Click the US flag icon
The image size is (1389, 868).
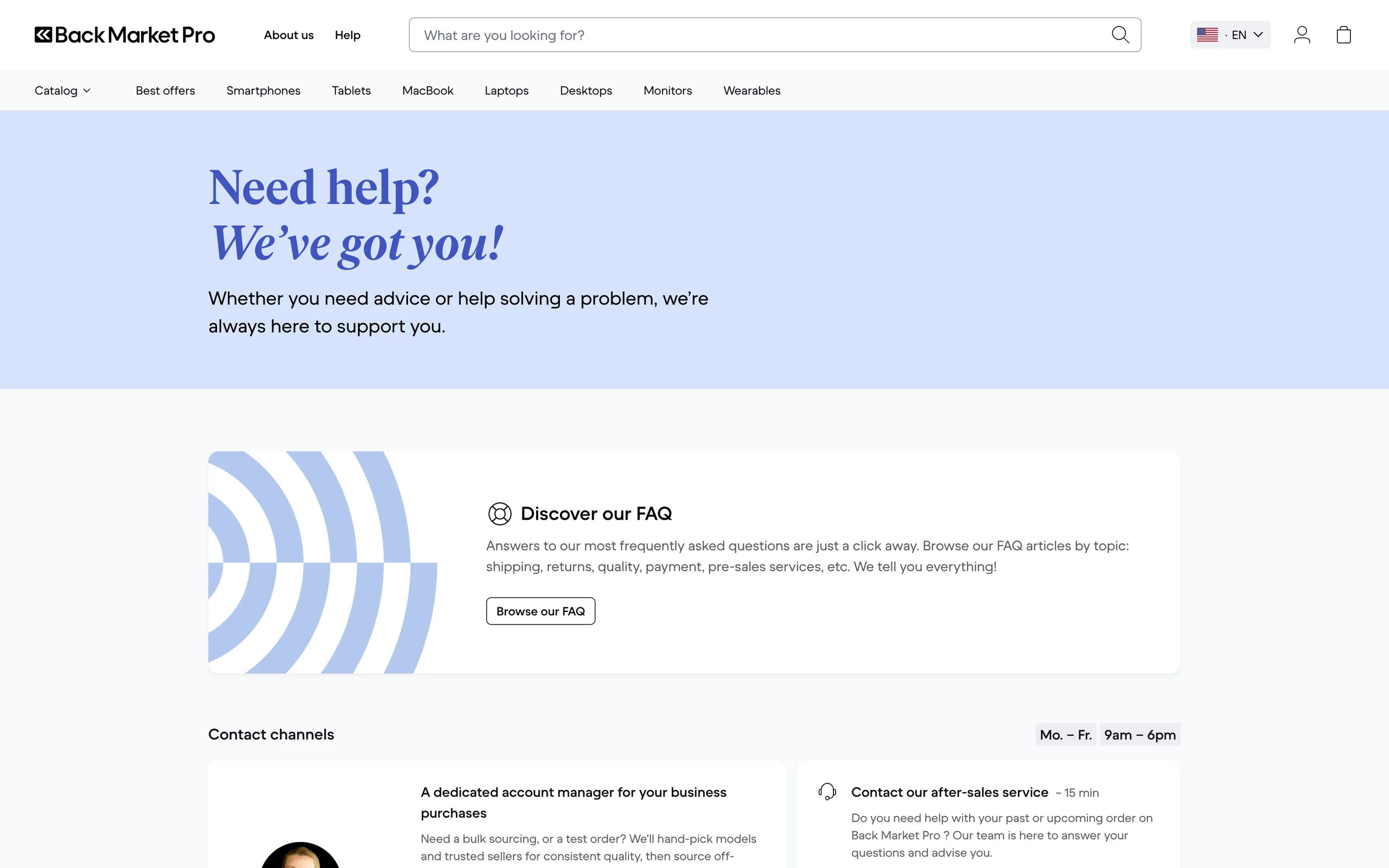click(x=1207, y=35)
